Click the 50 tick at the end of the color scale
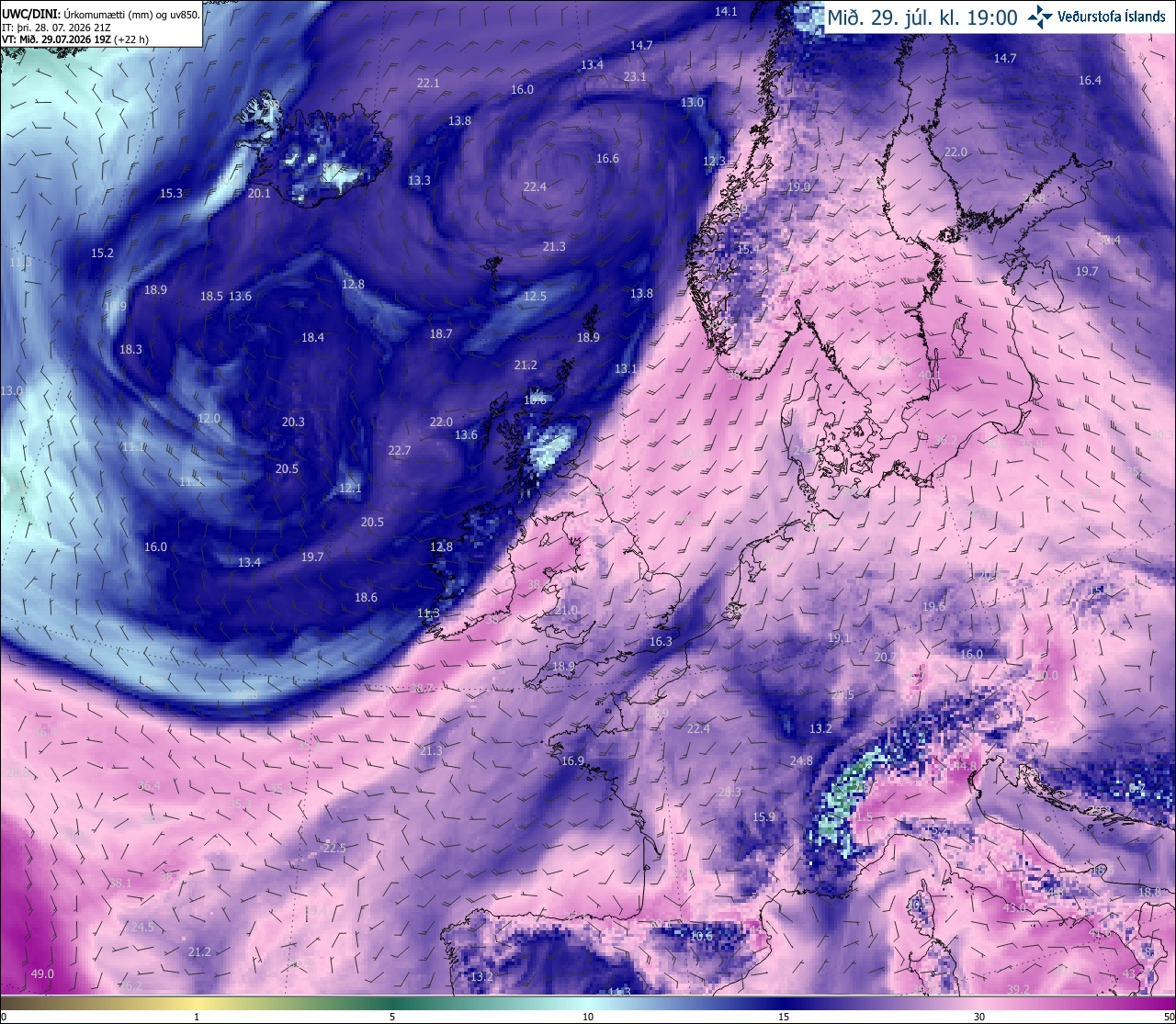Viewport: 1176px width, 1024px height. pos(1168,1017)
